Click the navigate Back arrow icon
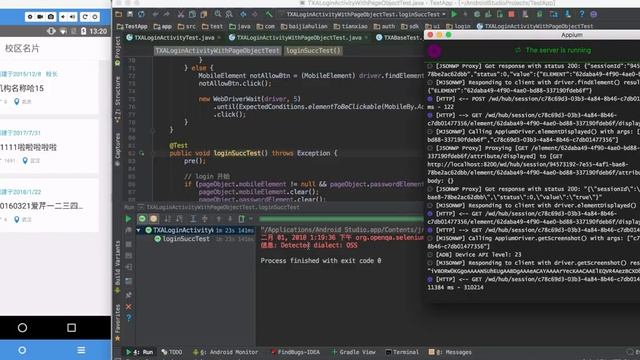This screenshot has height=360, width=640. (x=243, y=14)
